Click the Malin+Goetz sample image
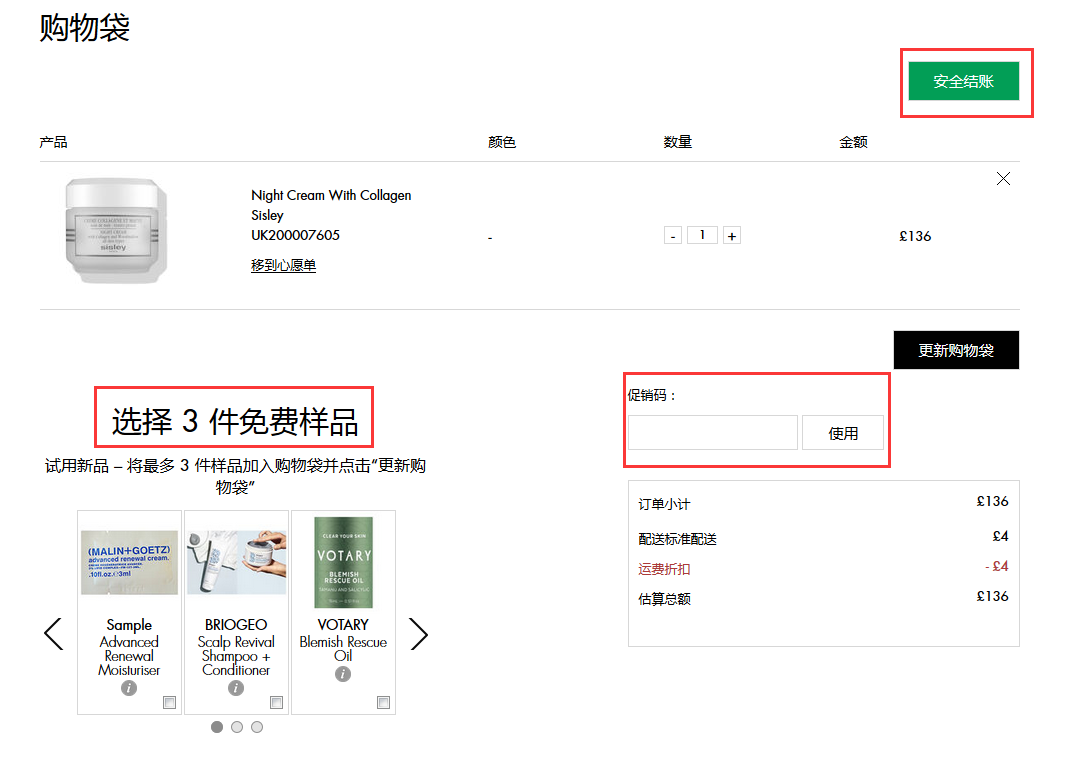1083x779 pixels. [129, 562]
